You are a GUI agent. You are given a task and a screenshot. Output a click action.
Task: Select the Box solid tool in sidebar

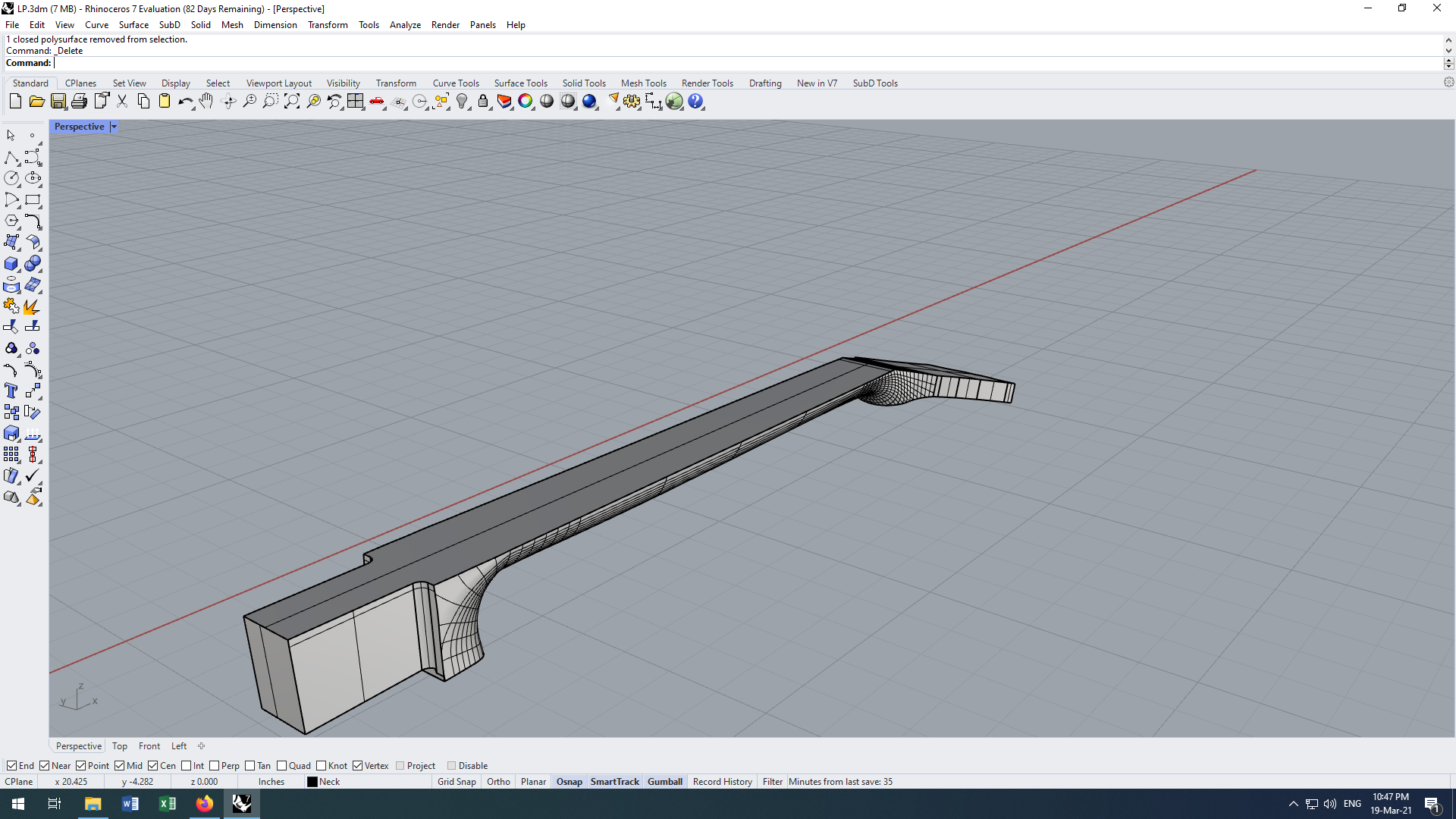[11, 264]
